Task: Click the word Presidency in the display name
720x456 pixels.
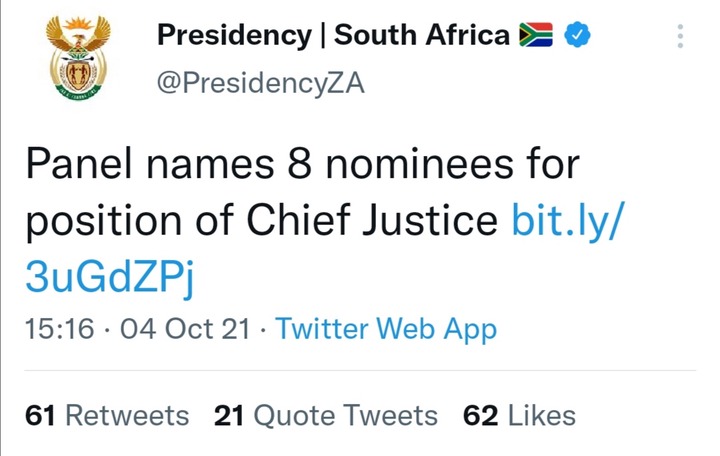Action: 234,36
